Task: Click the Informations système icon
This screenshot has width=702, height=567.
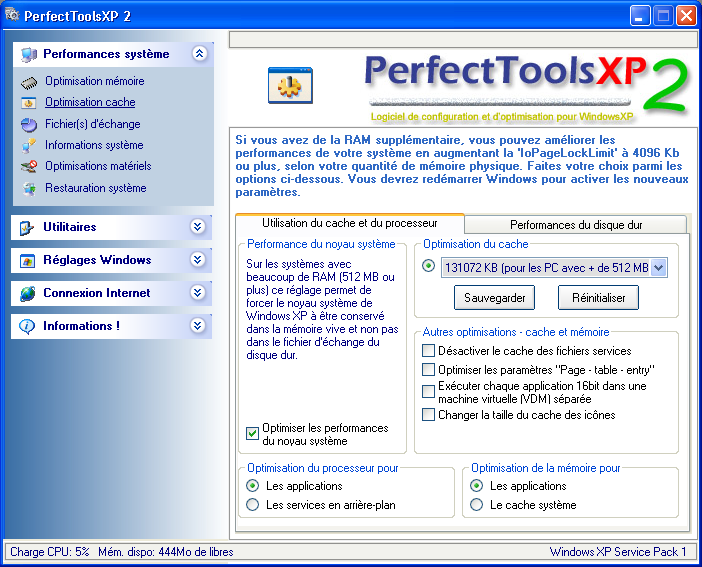Action: click(x=29, y=146)
